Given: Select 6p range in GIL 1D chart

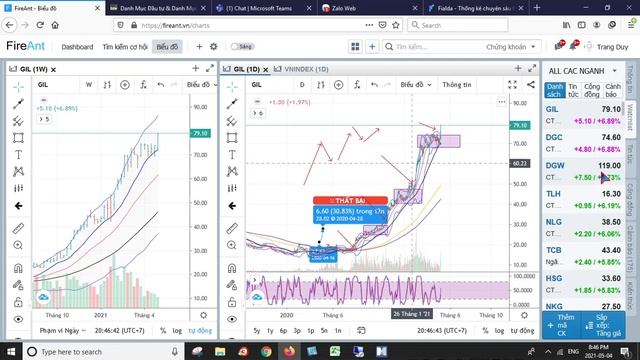Looking at the screenshot, I should [283, 331].
